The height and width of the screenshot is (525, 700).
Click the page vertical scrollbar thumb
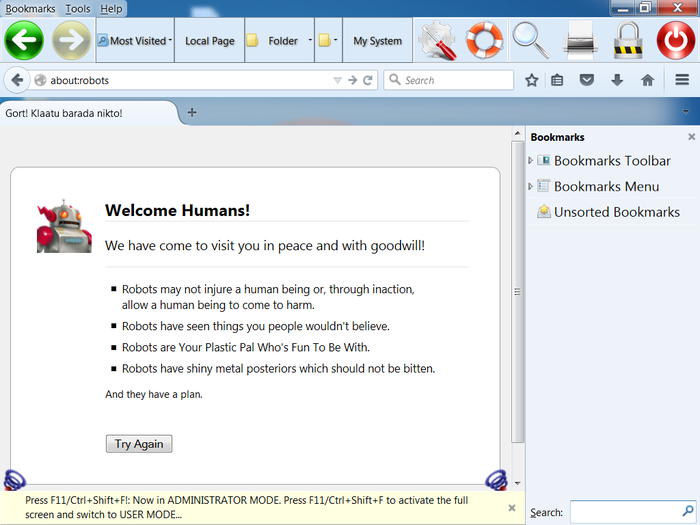coord(517,292)
